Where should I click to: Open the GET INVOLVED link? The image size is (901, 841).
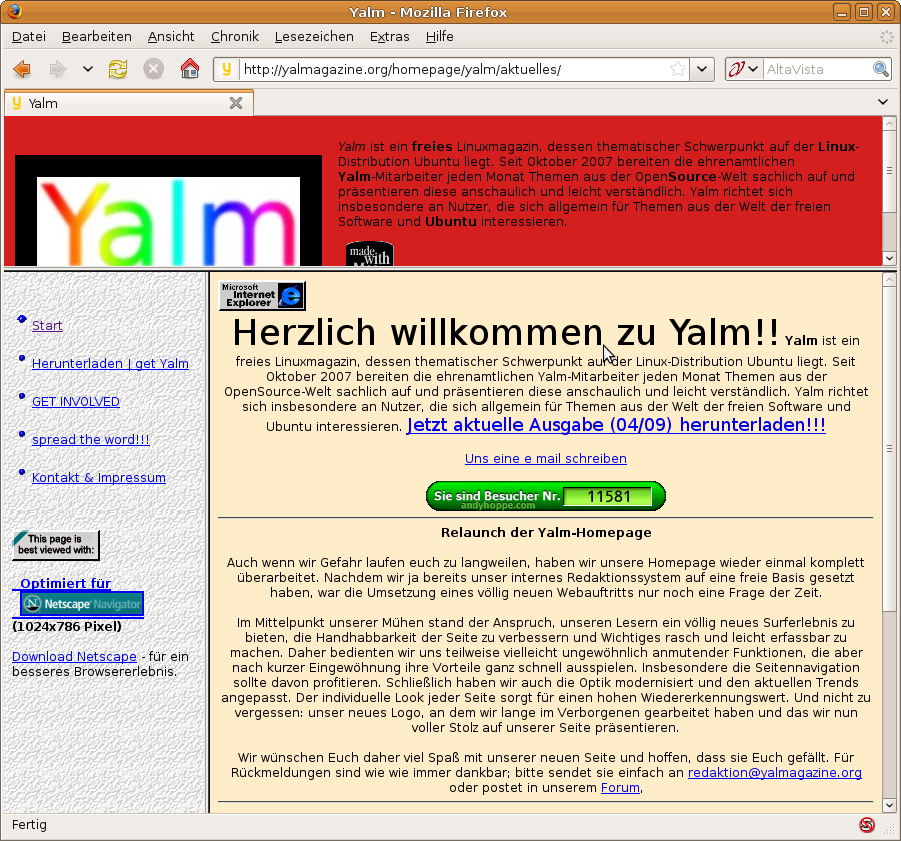pos(76,402)
